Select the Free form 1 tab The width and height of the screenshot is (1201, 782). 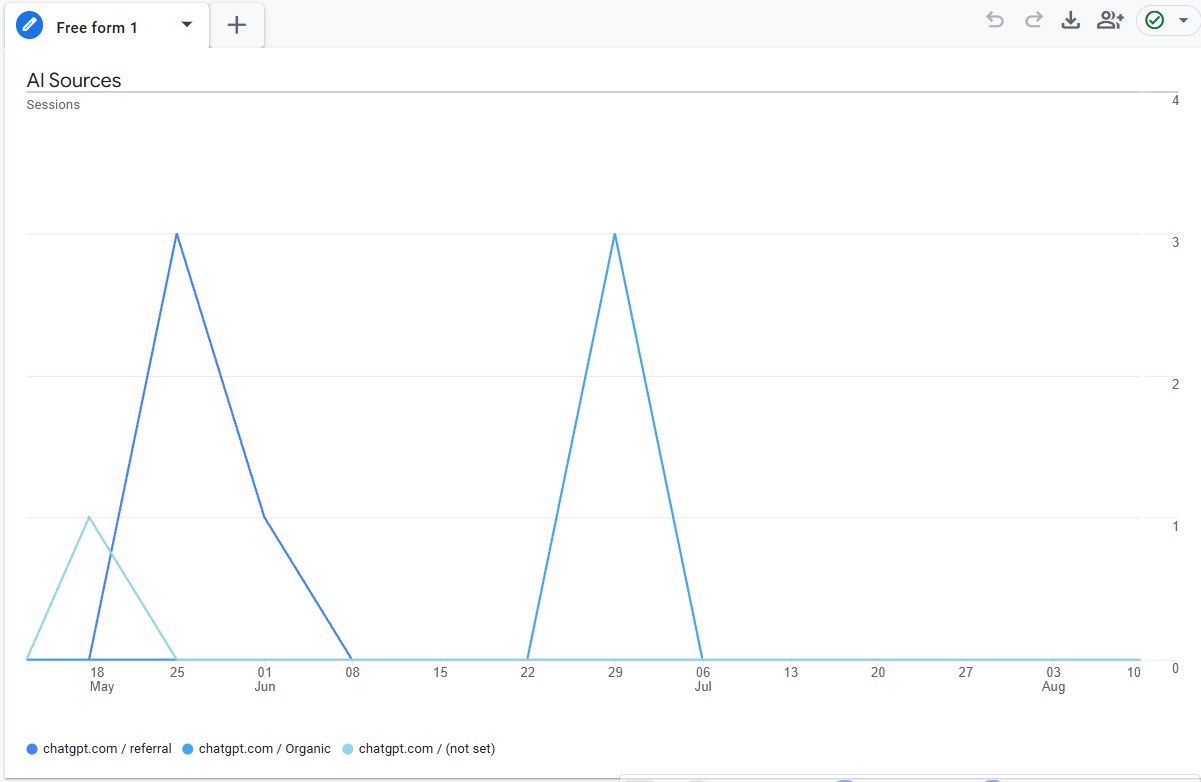pyautogui.click(x=97, y=28)
